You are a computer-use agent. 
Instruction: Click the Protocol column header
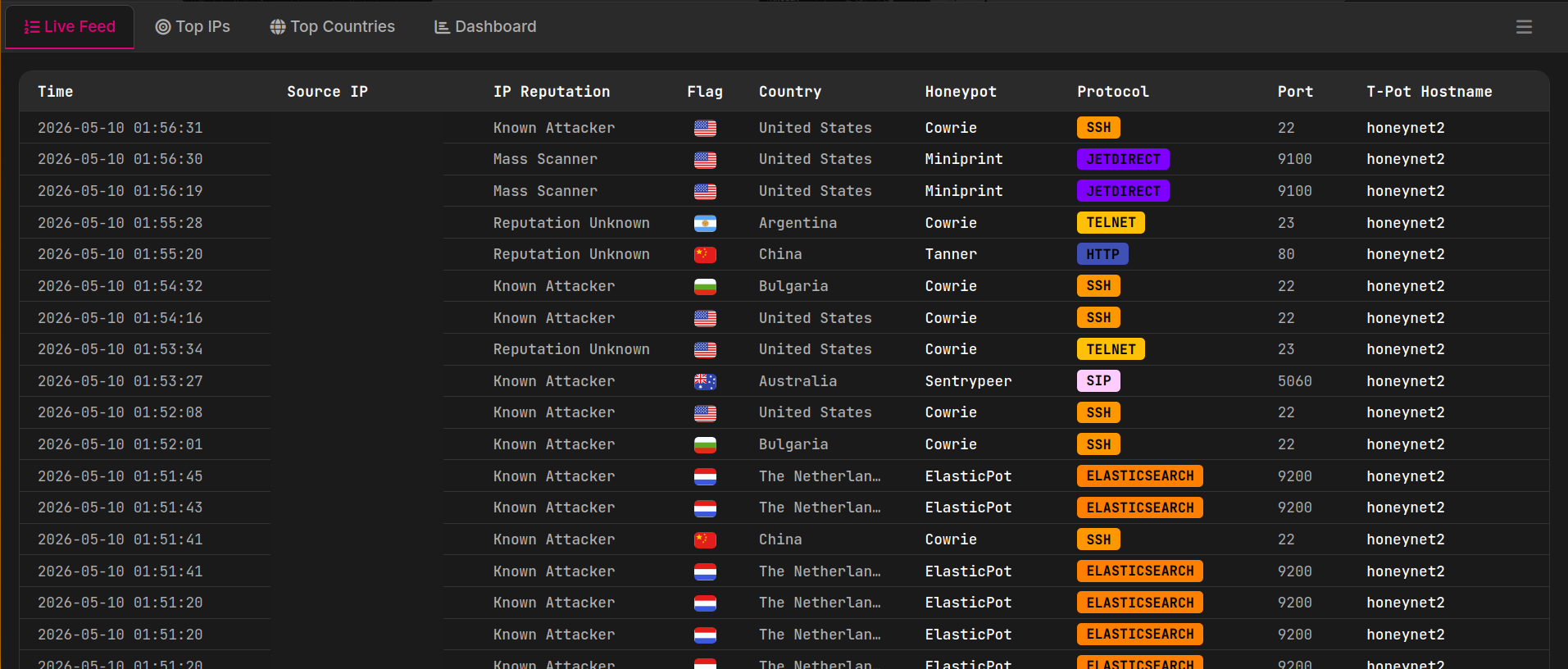pyautogui.click(x=1113, y=92)
